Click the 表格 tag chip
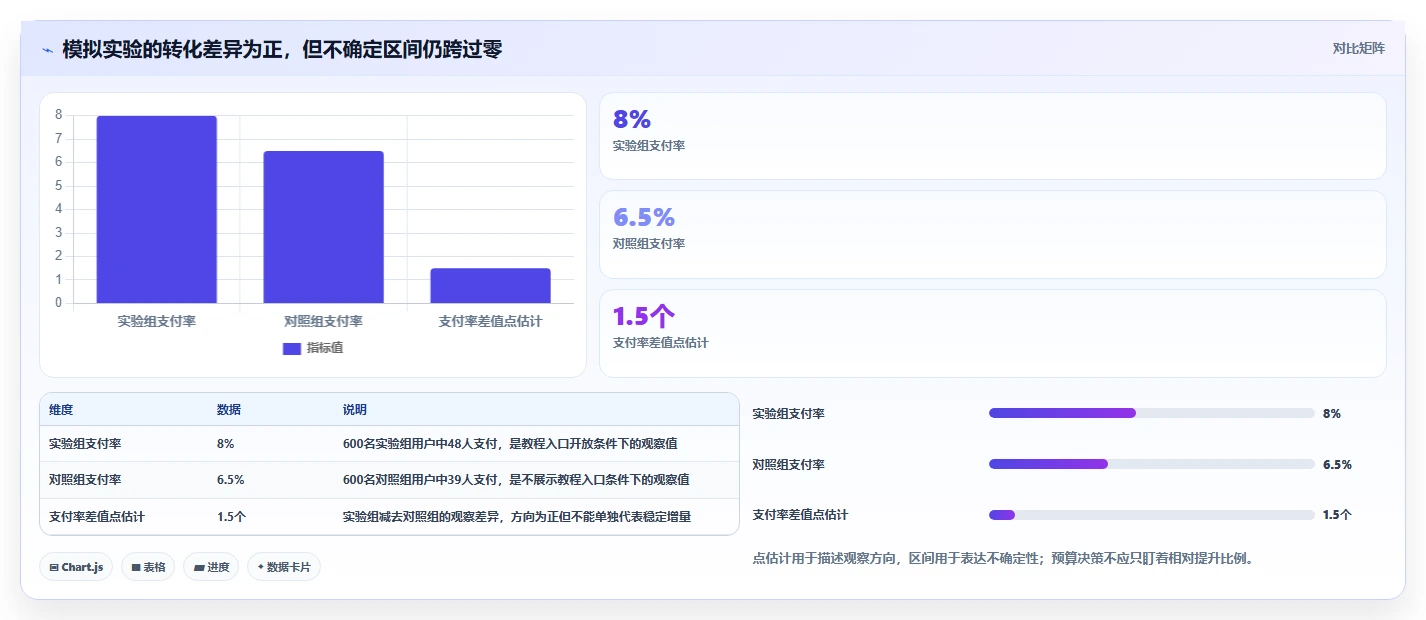 [x=148, y=567]
